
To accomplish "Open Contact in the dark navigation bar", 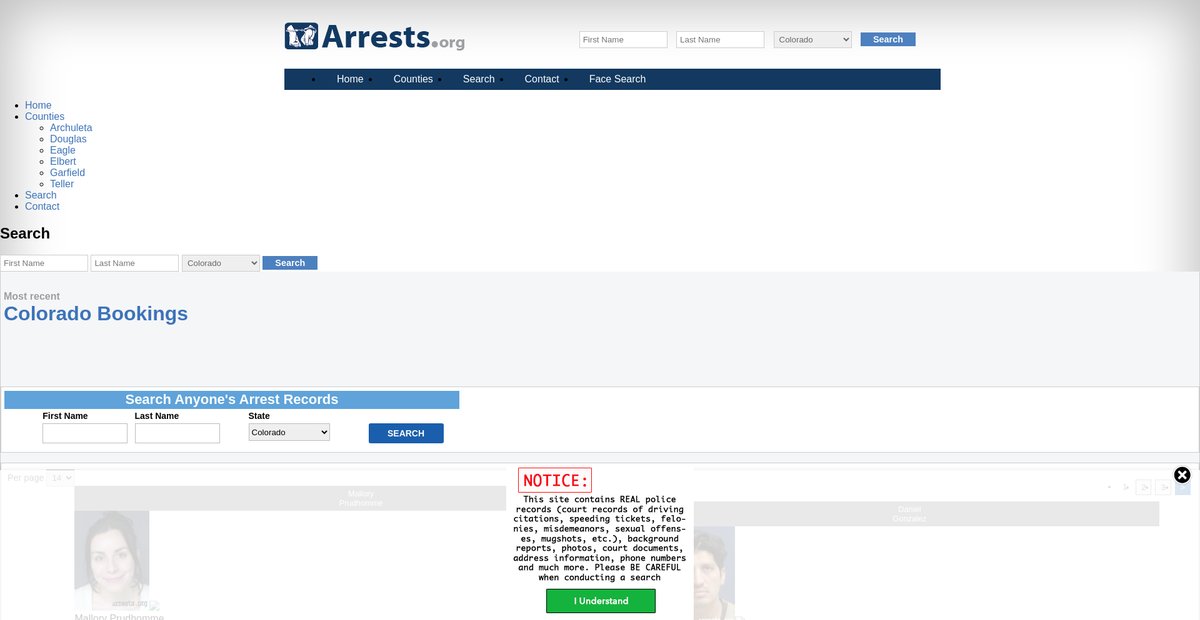I will point(542,79).
